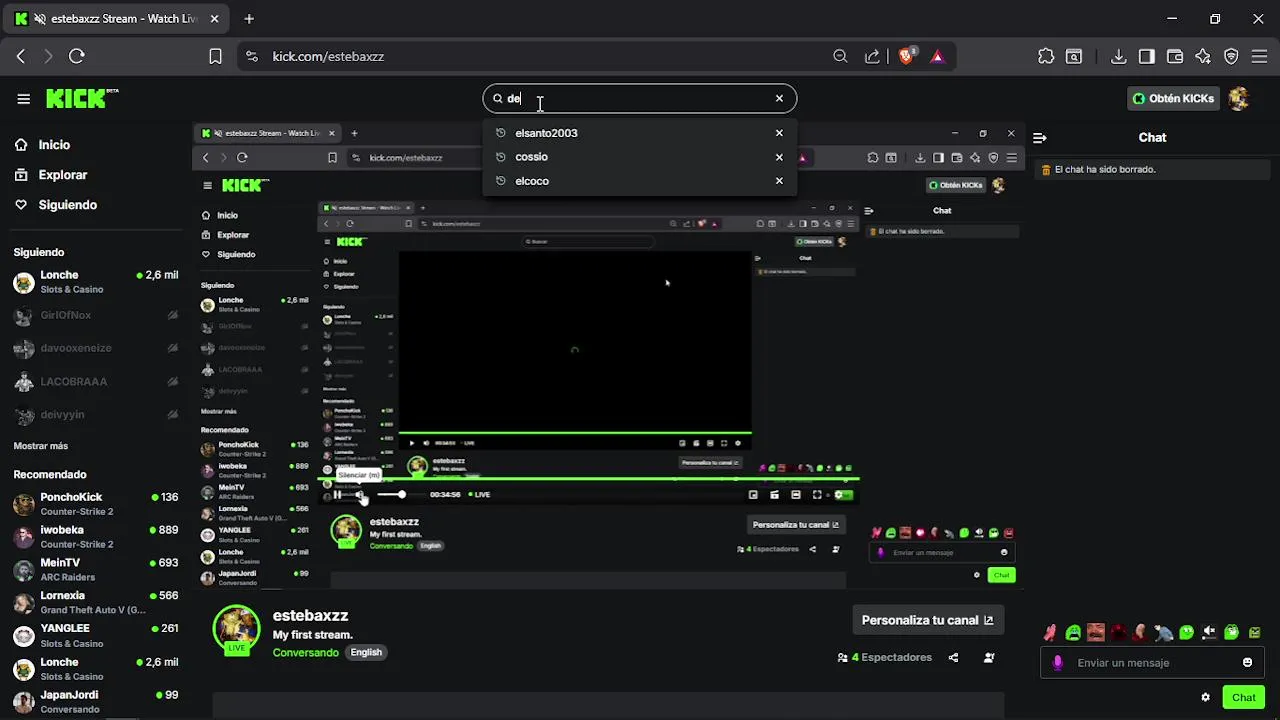Open chat settings gear

1205,697
